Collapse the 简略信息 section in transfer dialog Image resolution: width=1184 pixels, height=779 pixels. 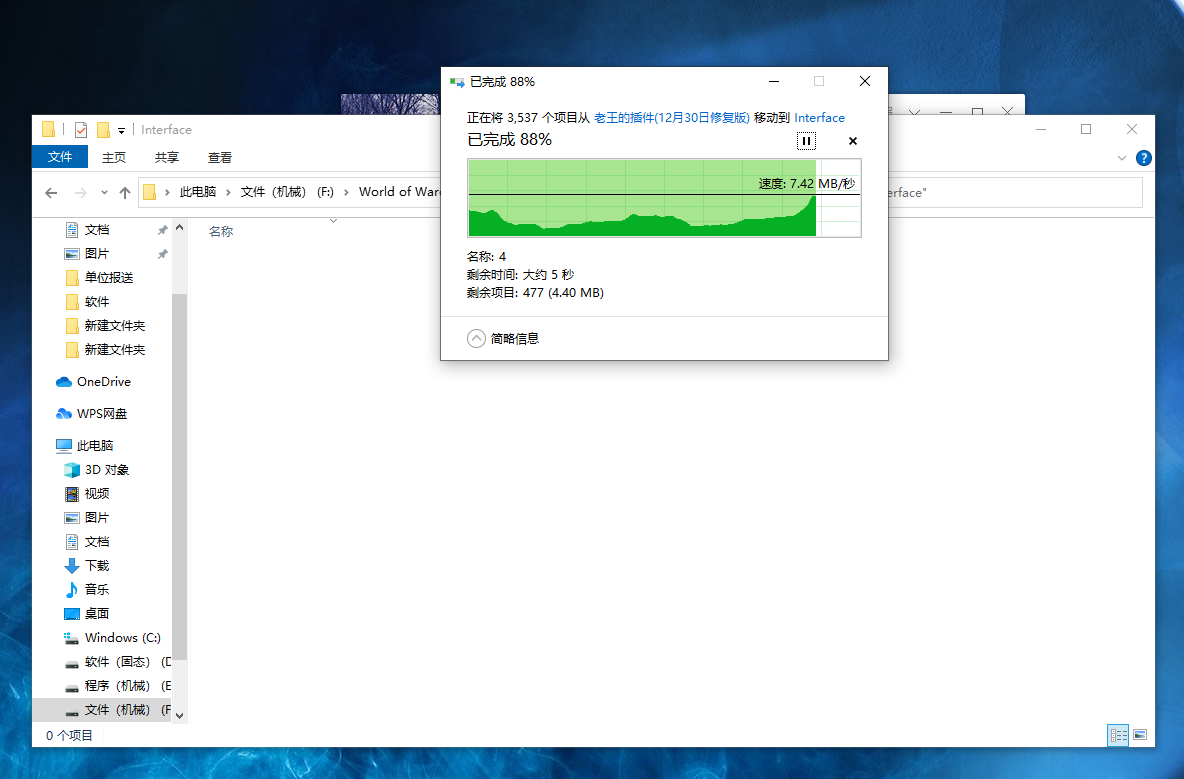tap(476, 338)
